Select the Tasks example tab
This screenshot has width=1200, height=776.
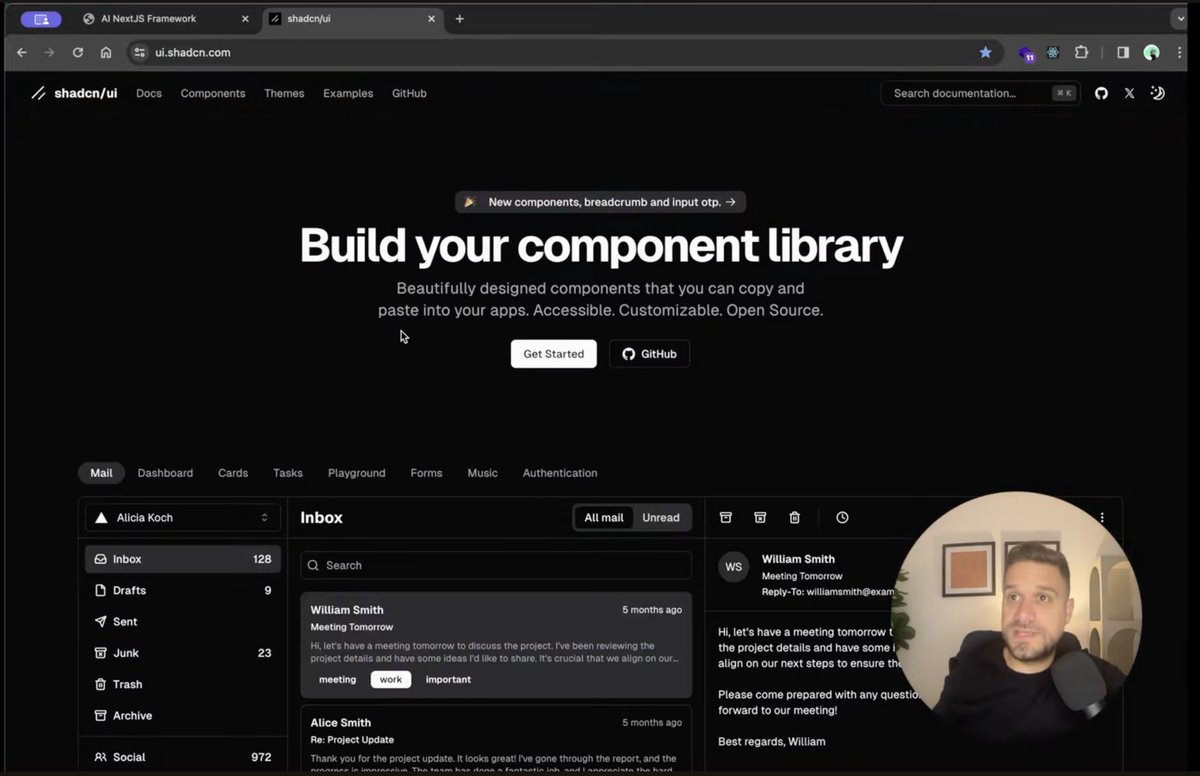[x=288, y=473]
